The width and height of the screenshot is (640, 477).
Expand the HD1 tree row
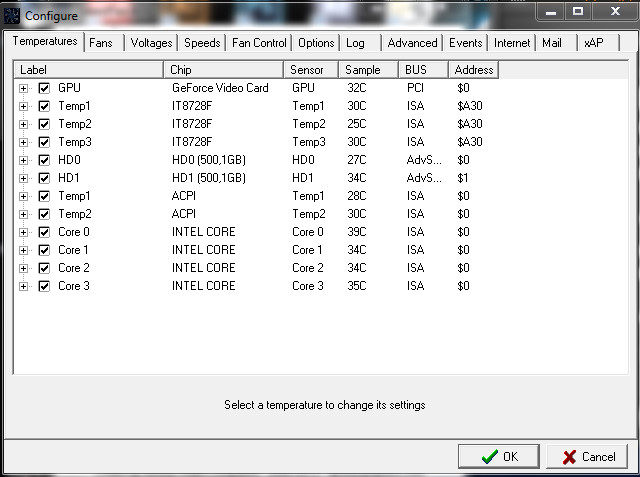23,178
